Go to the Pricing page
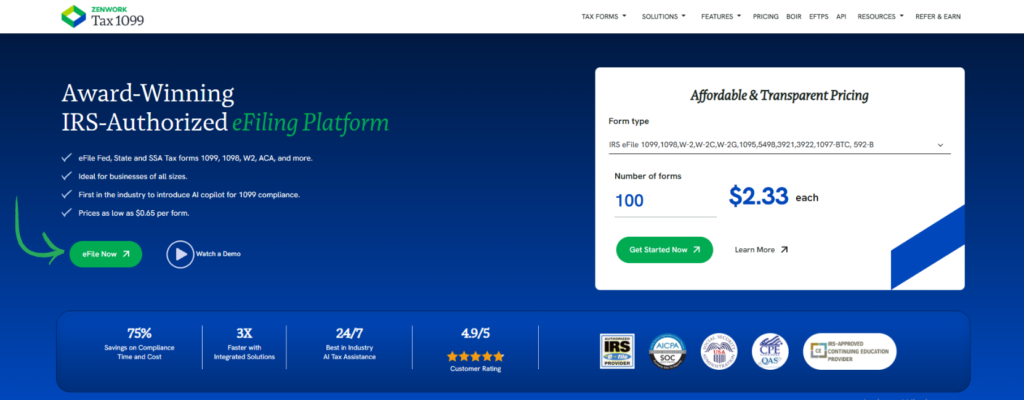Screen dimensions: 1024x400 (x=765, y=17)
